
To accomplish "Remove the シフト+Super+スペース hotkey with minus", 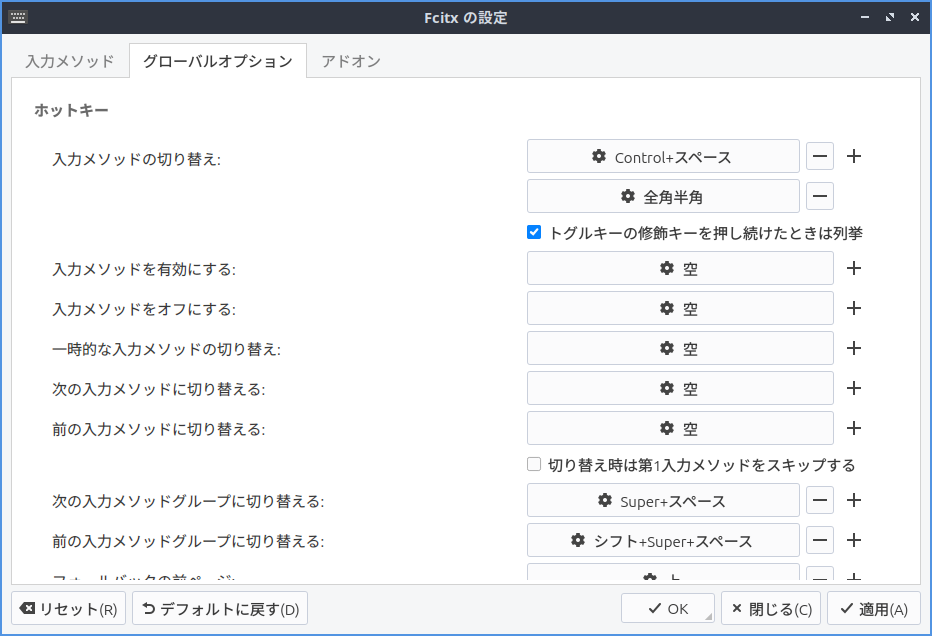I will point(820,540).
